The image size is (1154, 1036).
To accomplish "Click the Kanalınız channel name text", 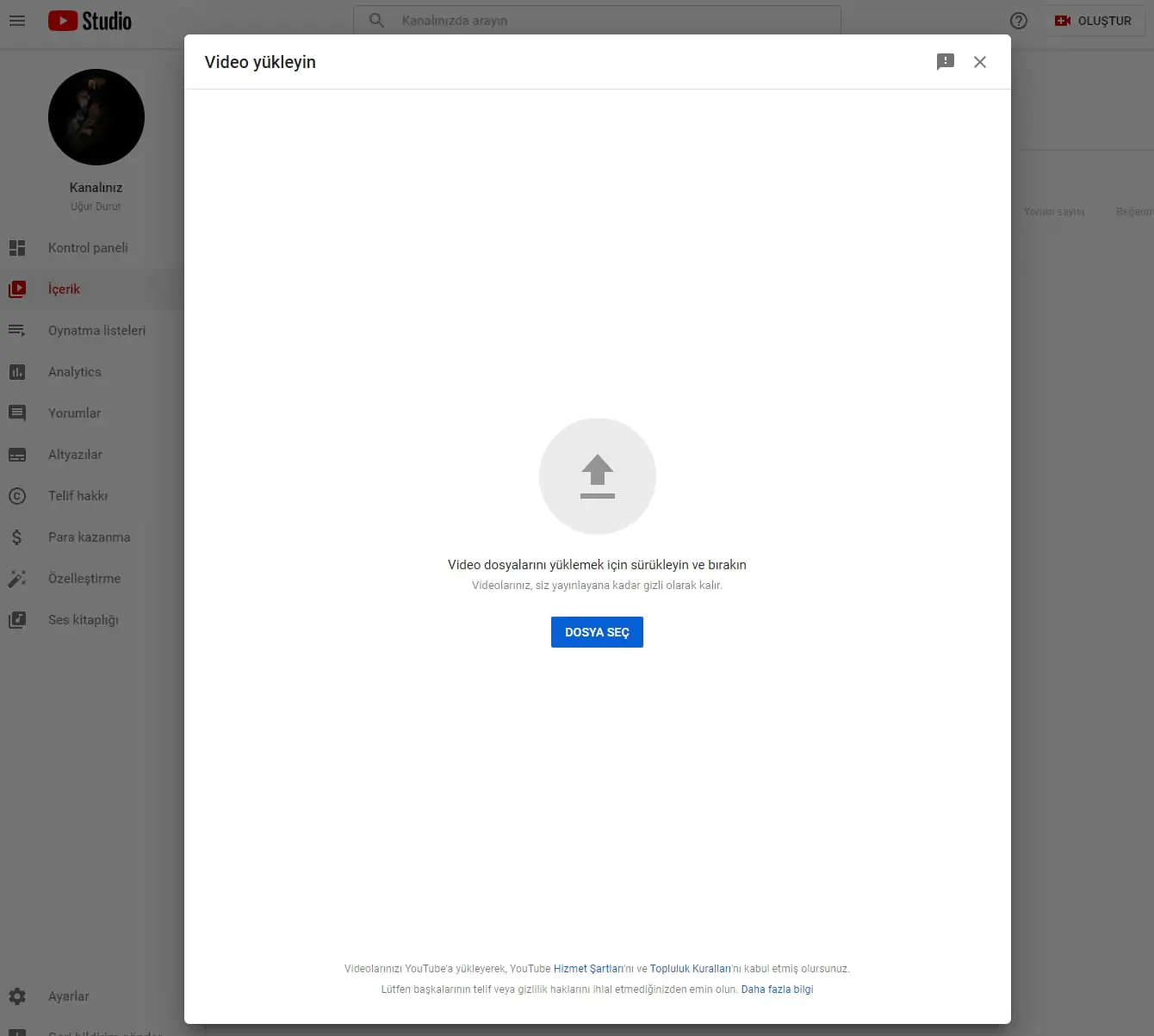I will click(96, 188).
